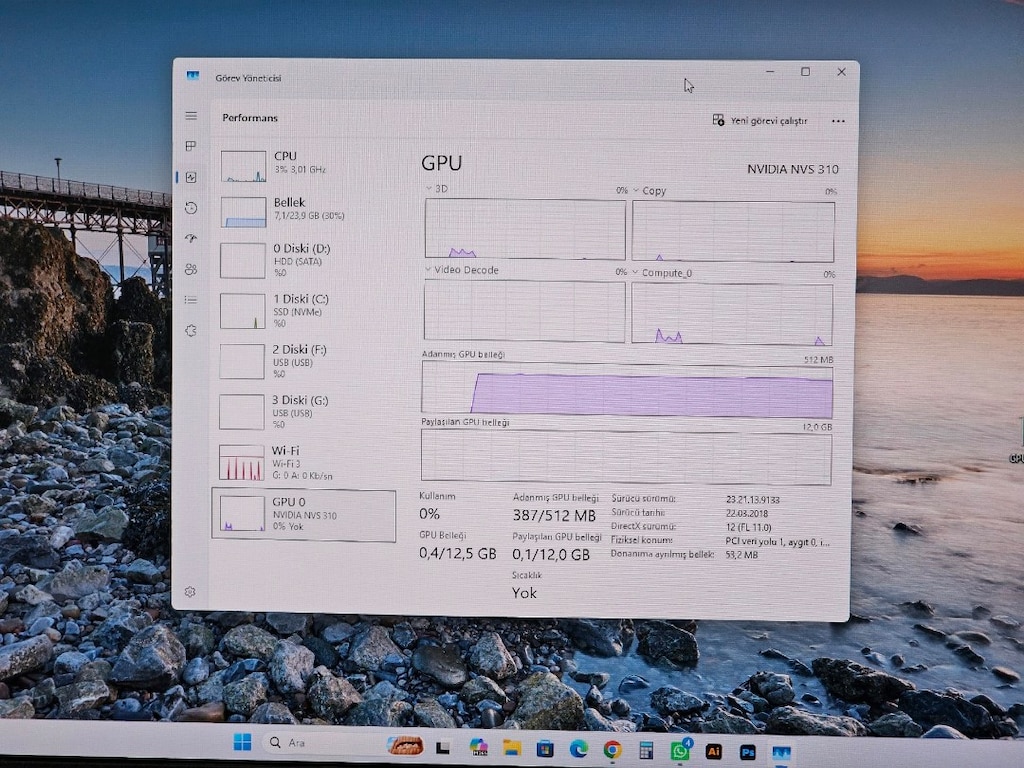This screenshot has width=1024, height=768.
Task: Click the Task Manager taskbar icon
Action: point(782,754)
